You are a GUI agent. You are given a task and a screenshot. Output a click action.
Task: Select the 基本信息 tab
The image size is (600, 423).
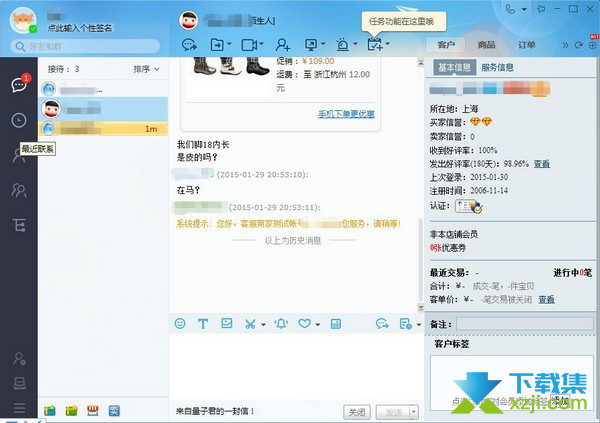tap(454, 67)
